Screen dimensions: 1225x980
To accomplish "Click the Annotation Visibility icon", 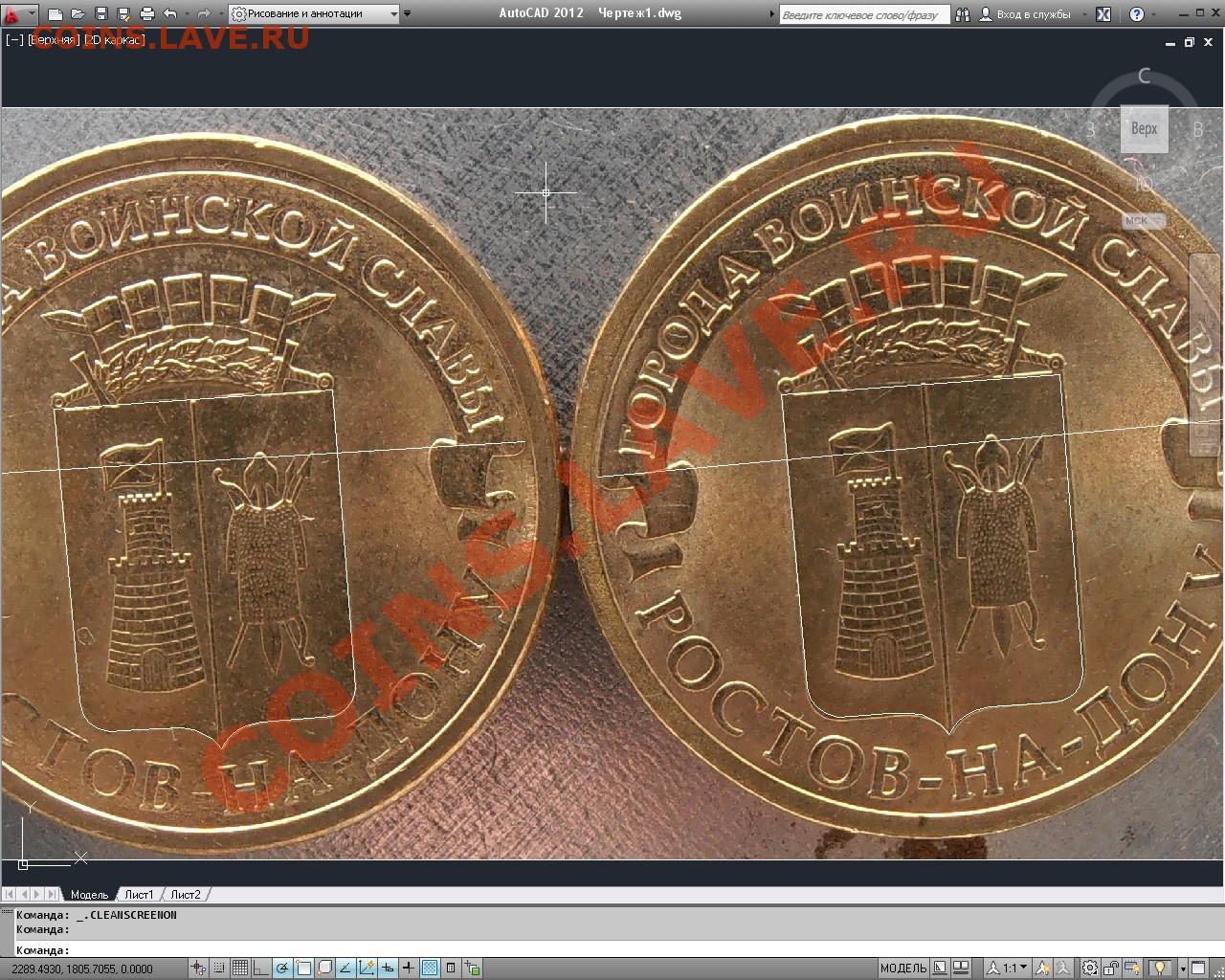I will click(1043, 969).
